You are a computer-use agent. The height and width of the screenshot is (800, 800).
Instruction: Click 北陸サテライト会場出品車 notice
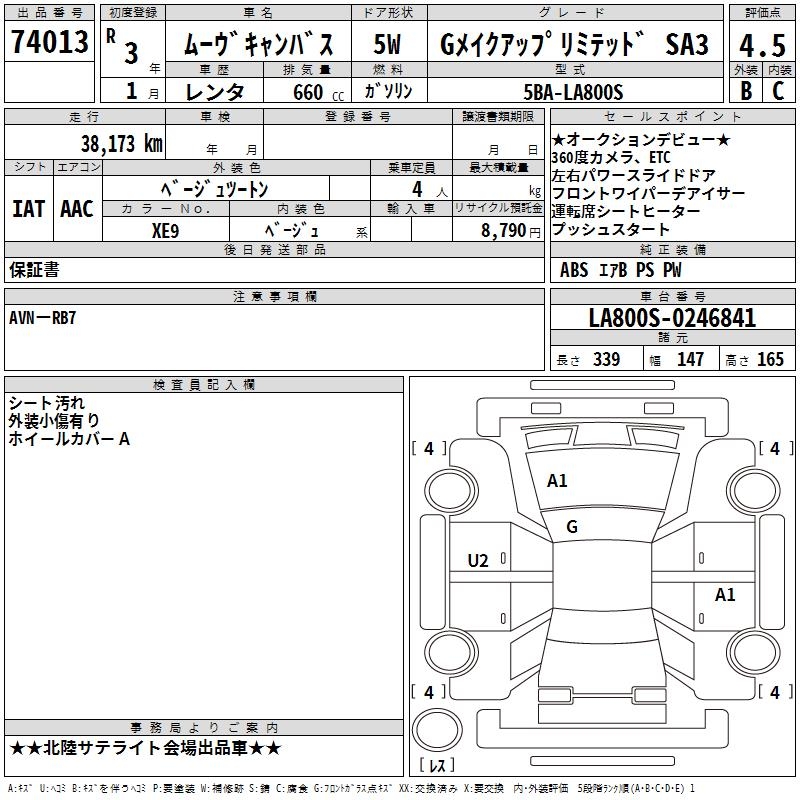coord(145,748)
